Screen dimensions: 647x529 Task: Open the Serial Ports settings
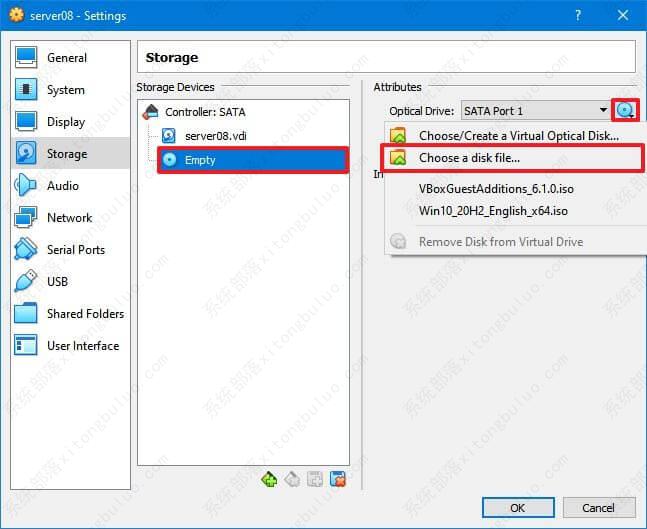[75, 250]
